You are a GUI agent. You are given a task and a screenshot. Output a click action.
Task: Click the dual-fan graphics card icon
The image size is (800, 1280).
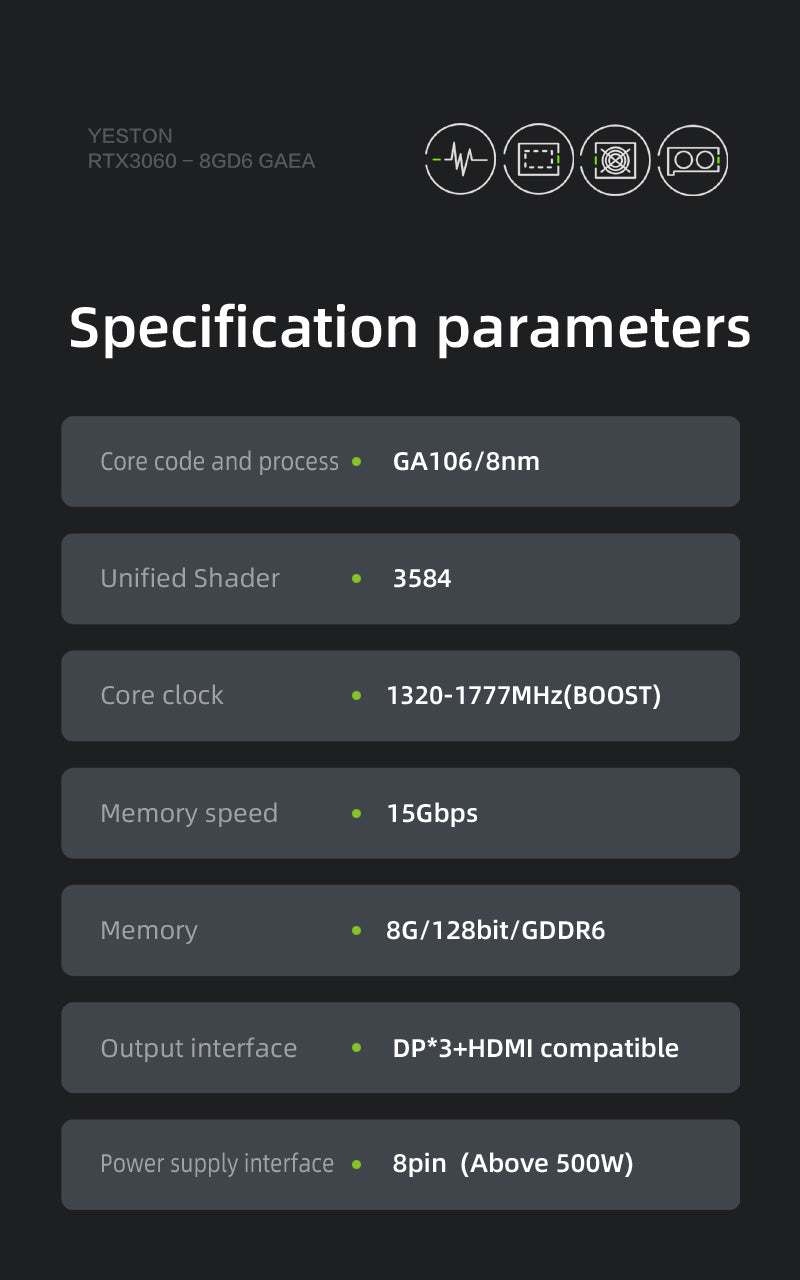tap(692, 159)
